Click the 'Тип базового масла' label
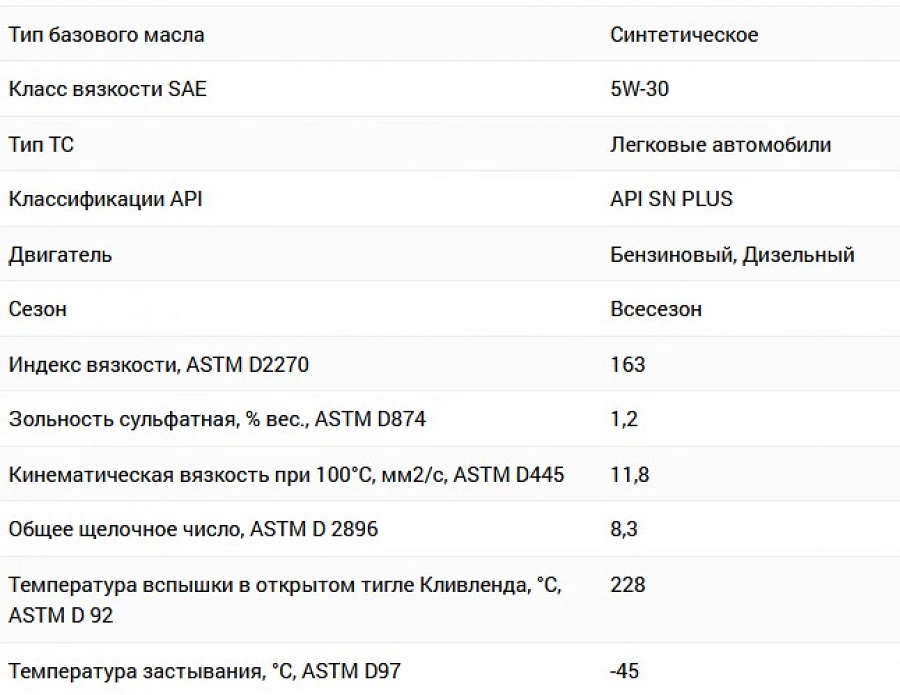Screen dimensions: 900x695 pos(106,35)
